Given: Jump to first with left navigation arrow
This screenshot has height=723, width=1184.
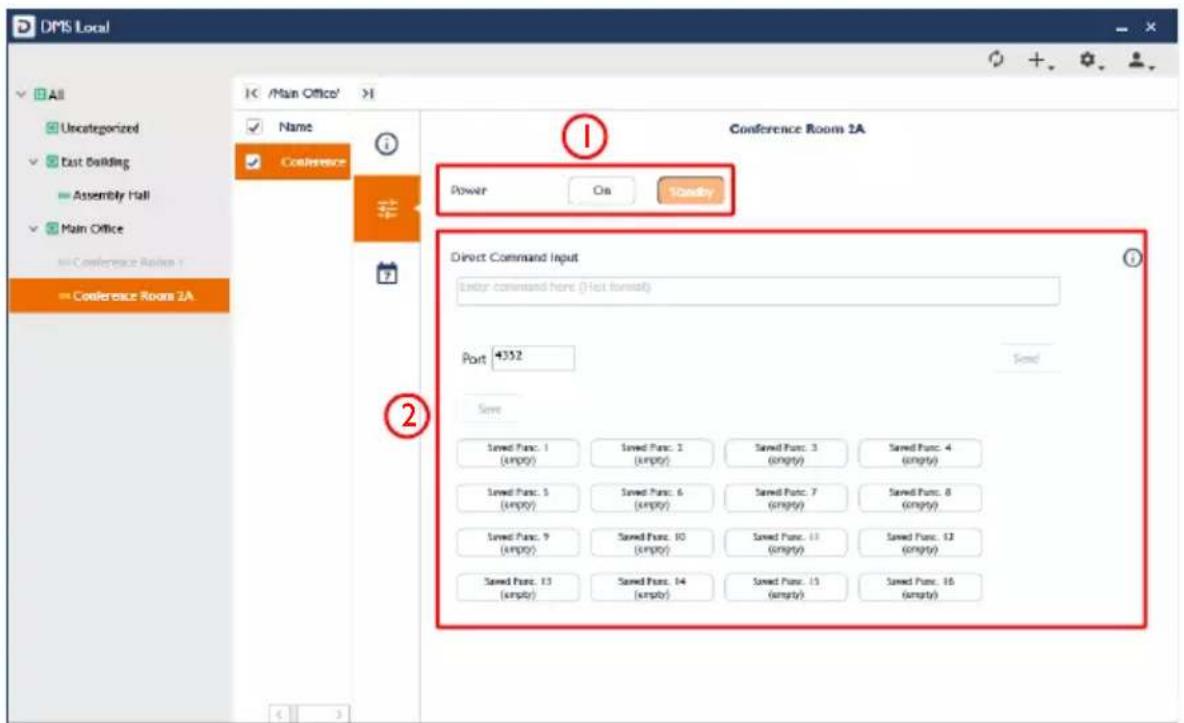Looking at the screenshot, I should (x=251, y=93).
